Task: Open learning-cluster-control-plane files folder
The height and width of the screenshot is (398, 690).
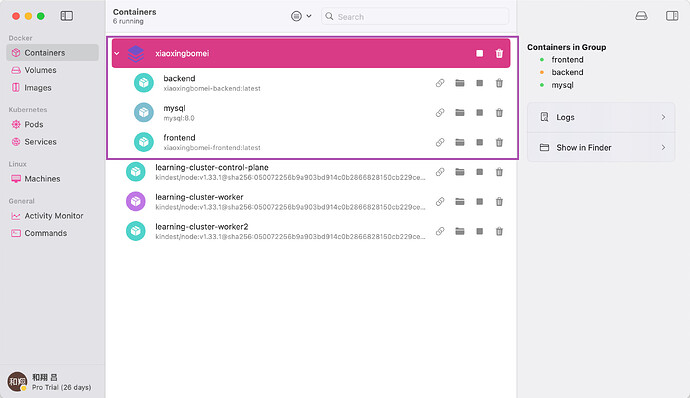Action: [x=460, y=172]
